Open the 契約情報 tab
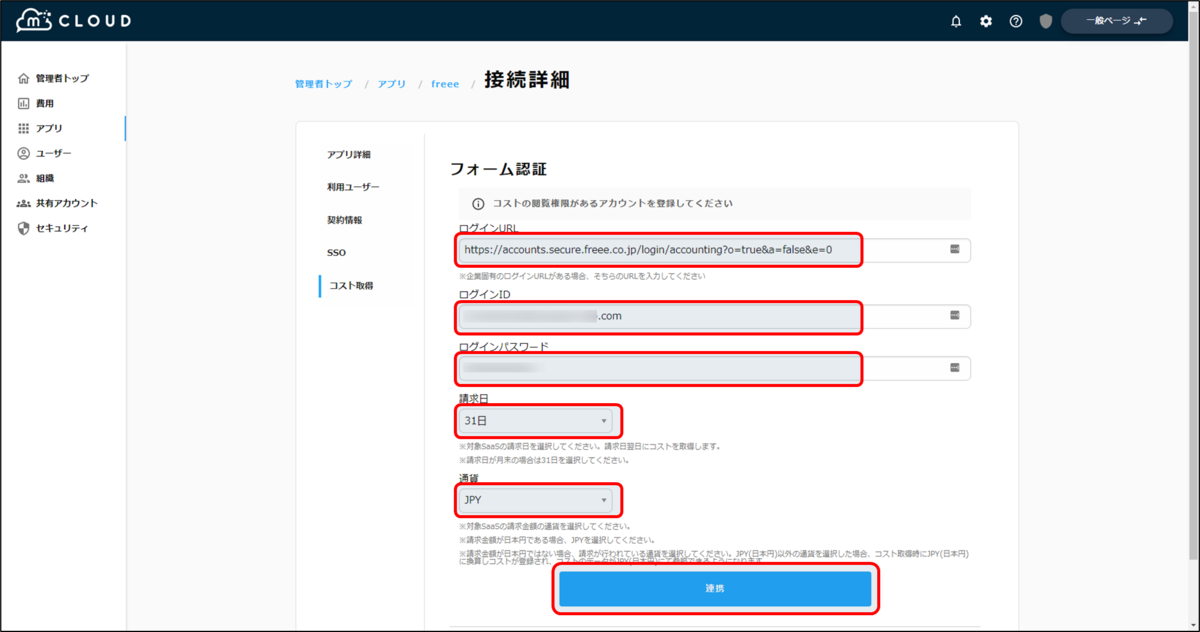 [x=345, y=220]
